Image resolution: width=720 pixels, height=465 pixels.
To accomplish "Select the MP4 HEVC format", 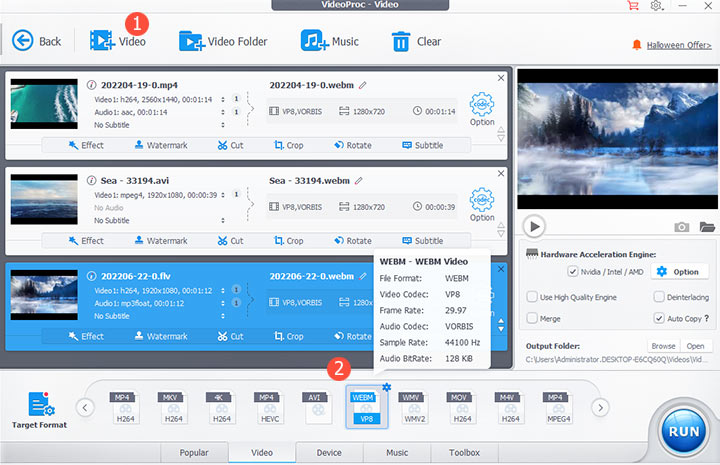I will pyautogui.click(x=270, y=408).
